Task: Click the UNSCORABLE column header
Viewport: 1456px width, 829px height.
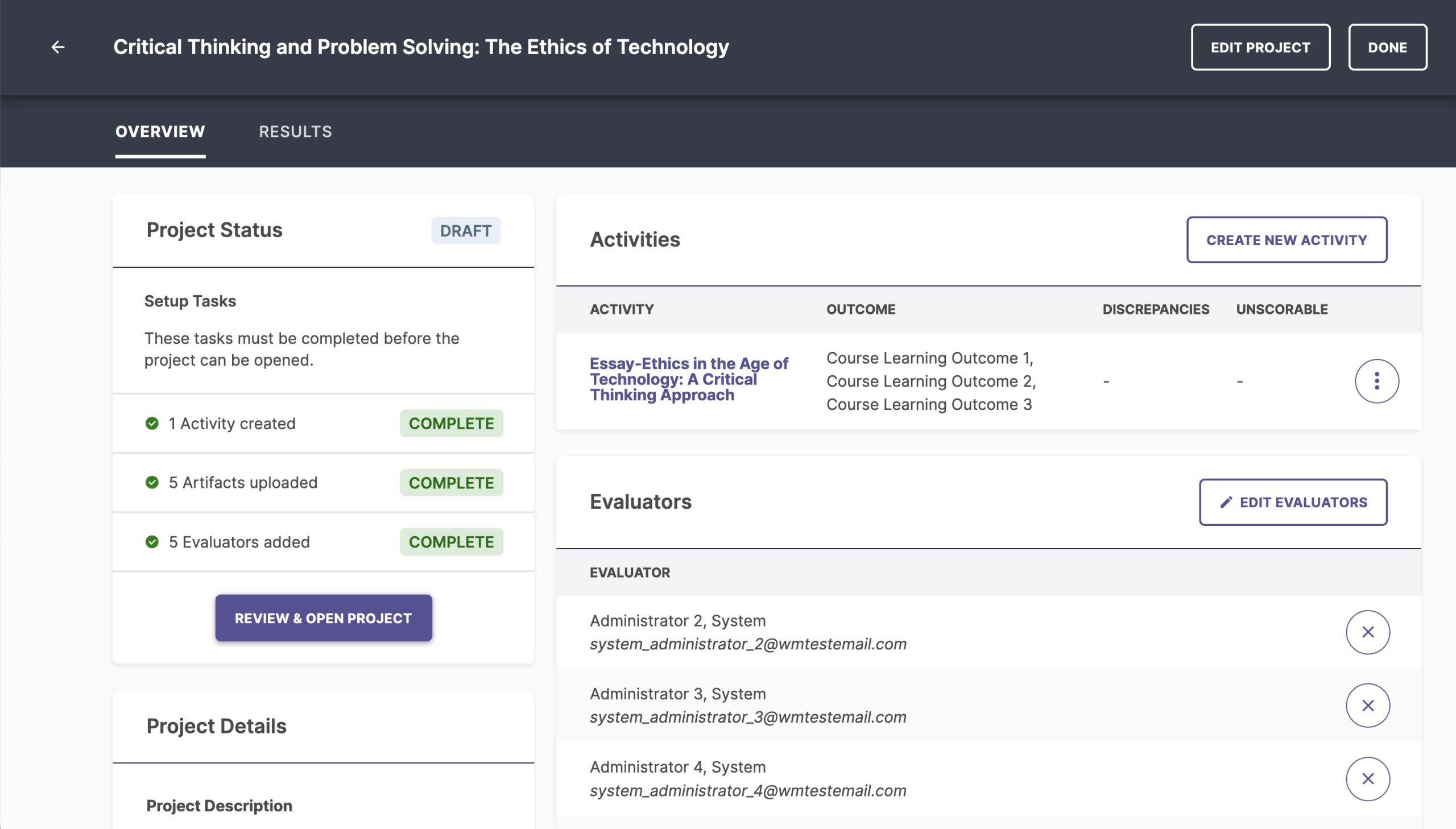Action: (x=1282, y=309)
